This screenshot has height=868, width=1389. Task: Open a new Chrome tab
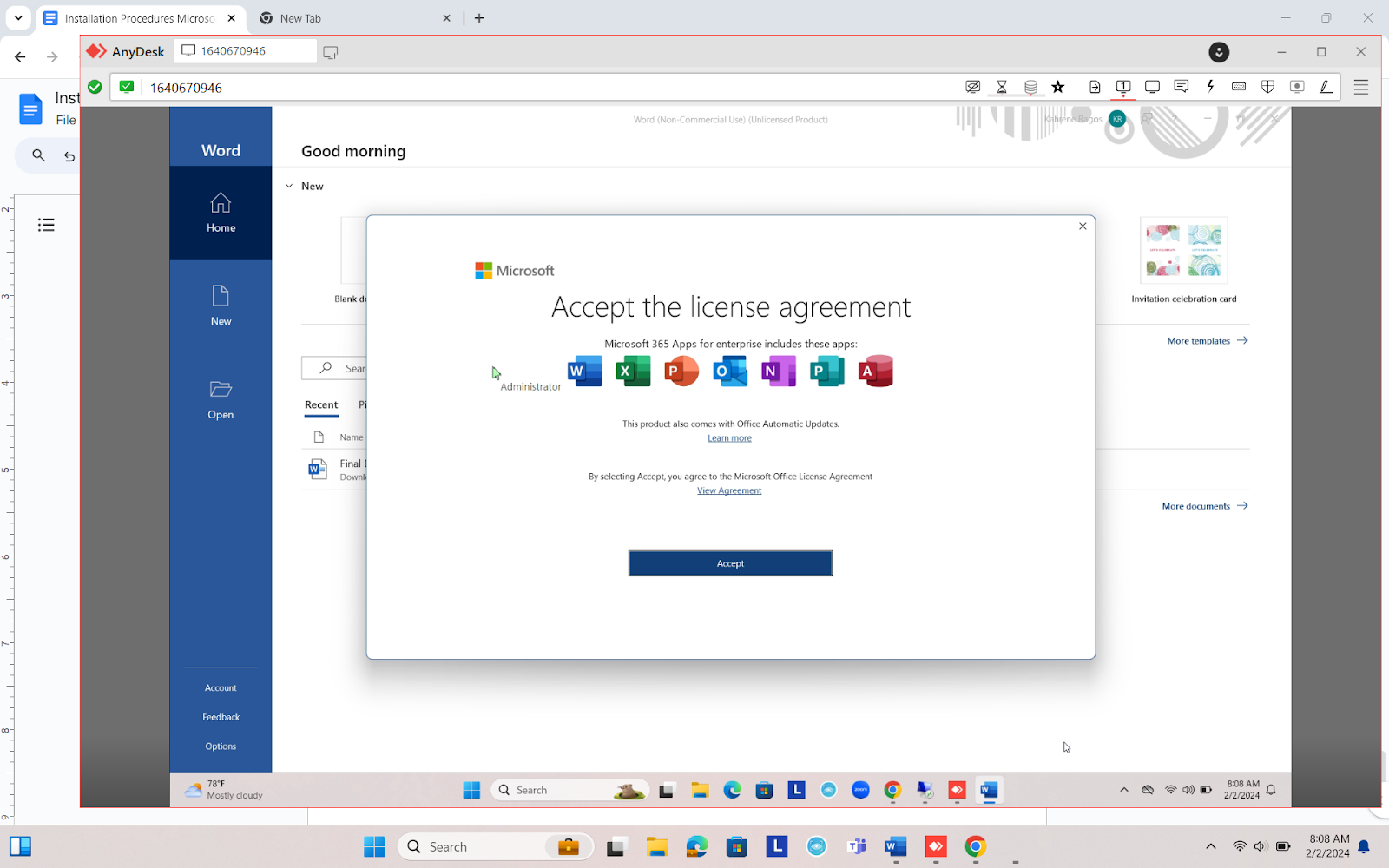479,18
